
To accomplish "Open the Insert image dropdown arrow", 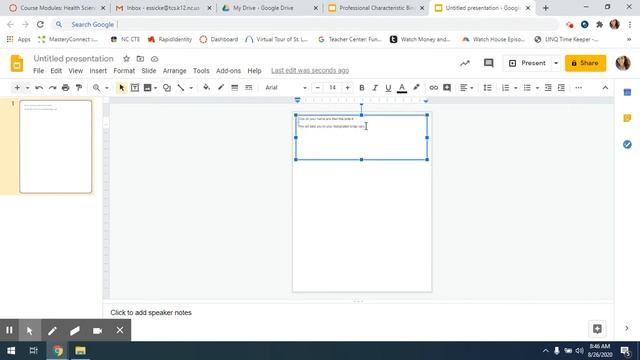I will (156, 88).
